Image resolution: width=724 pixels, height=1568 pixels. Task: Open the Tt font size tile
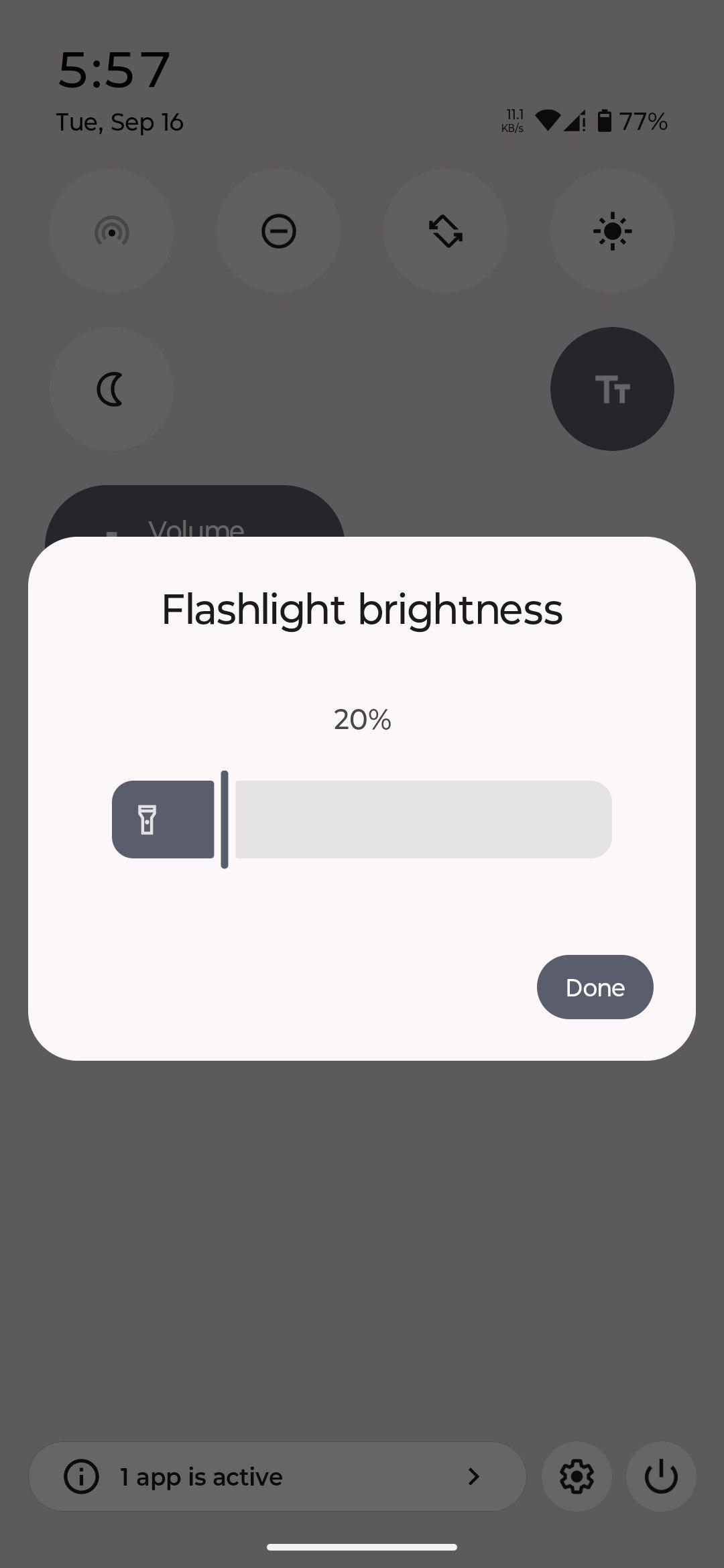pos(612,389)
